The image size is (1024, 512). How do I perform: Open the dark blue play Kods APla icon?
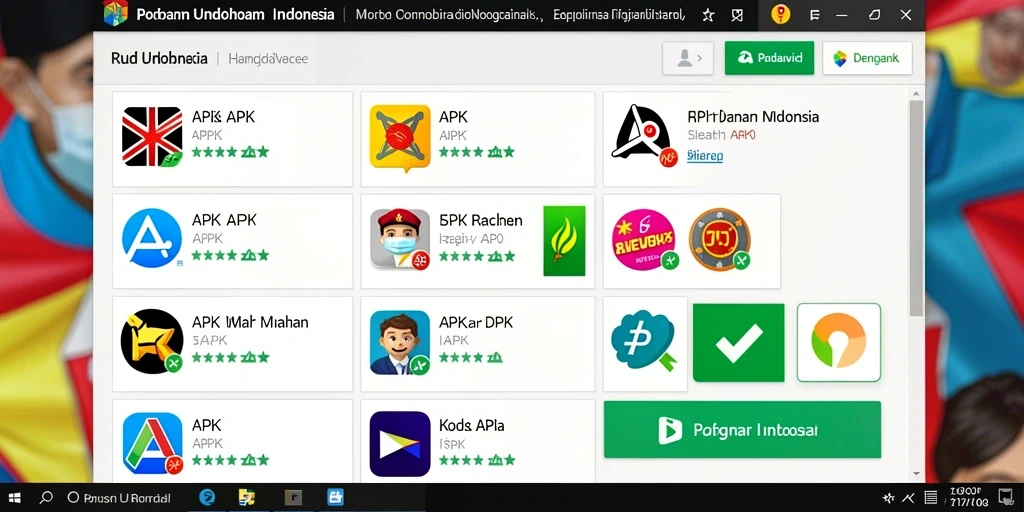[x=400, y=443]
